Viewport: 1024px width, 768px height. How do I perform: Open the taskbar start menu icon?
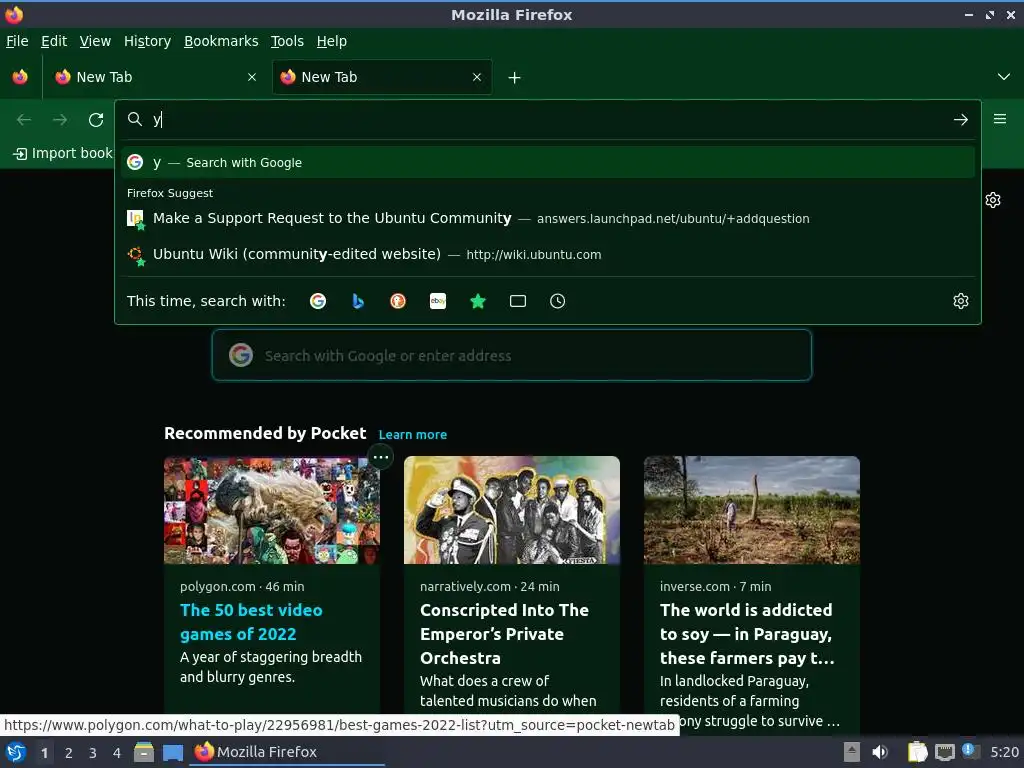point(16,752)
